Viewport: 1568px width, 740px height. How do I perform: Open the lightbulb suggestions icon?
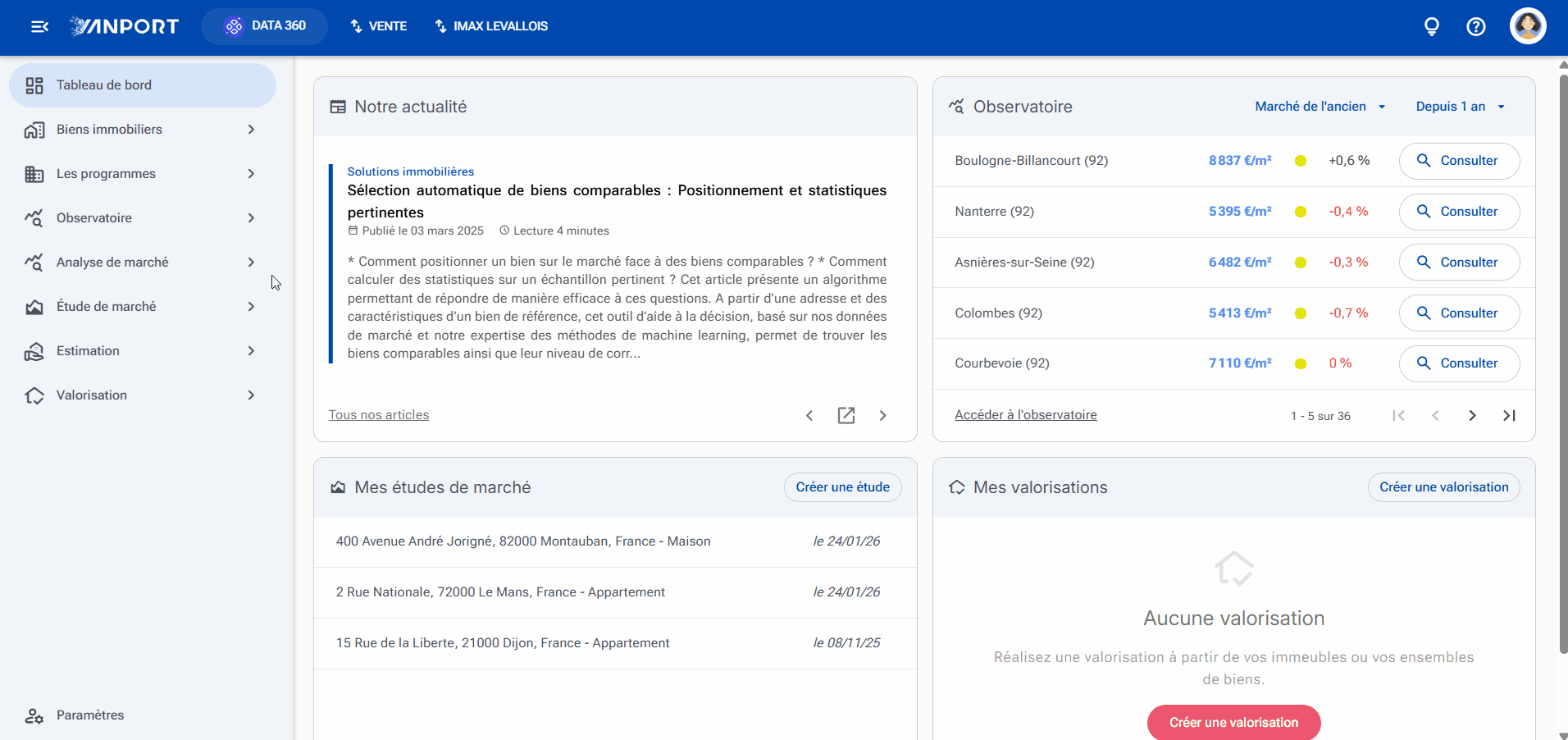coord(1432,27)
